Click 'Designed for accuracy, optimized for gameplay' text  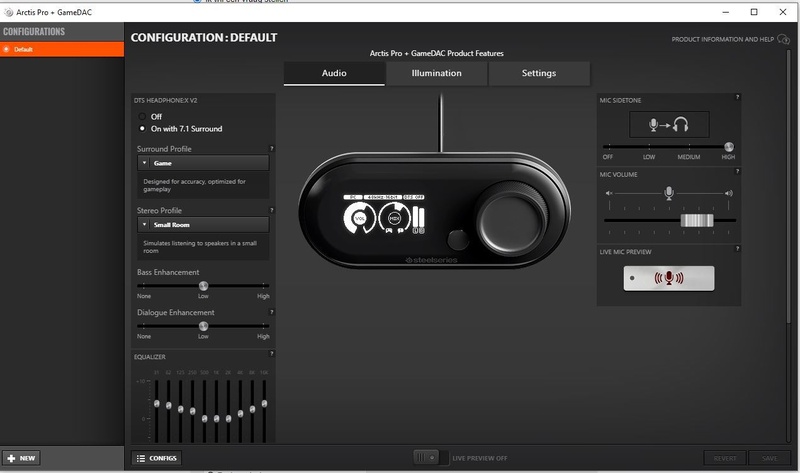pyautogui.click(x=194, y=185)
